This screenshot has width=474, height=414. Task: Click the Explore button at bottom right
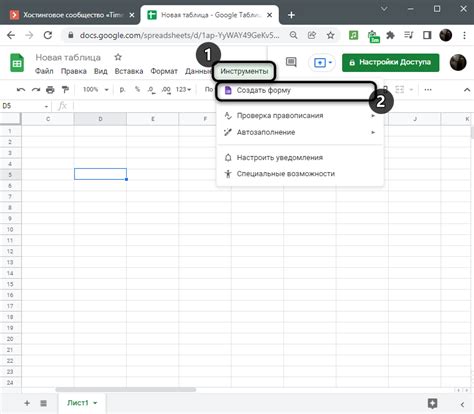(x=432, y=404)
